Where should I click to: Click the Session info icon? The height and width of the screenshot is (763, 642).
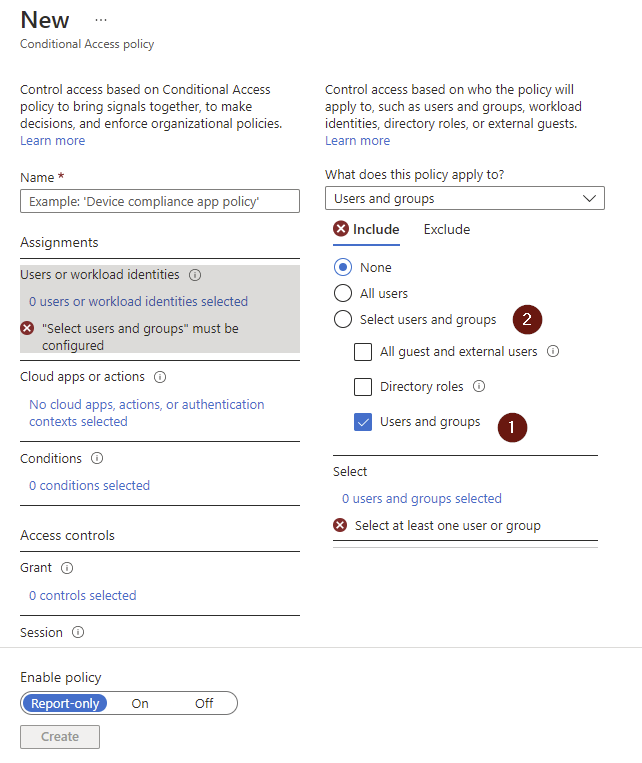click(x=78, y=632)
